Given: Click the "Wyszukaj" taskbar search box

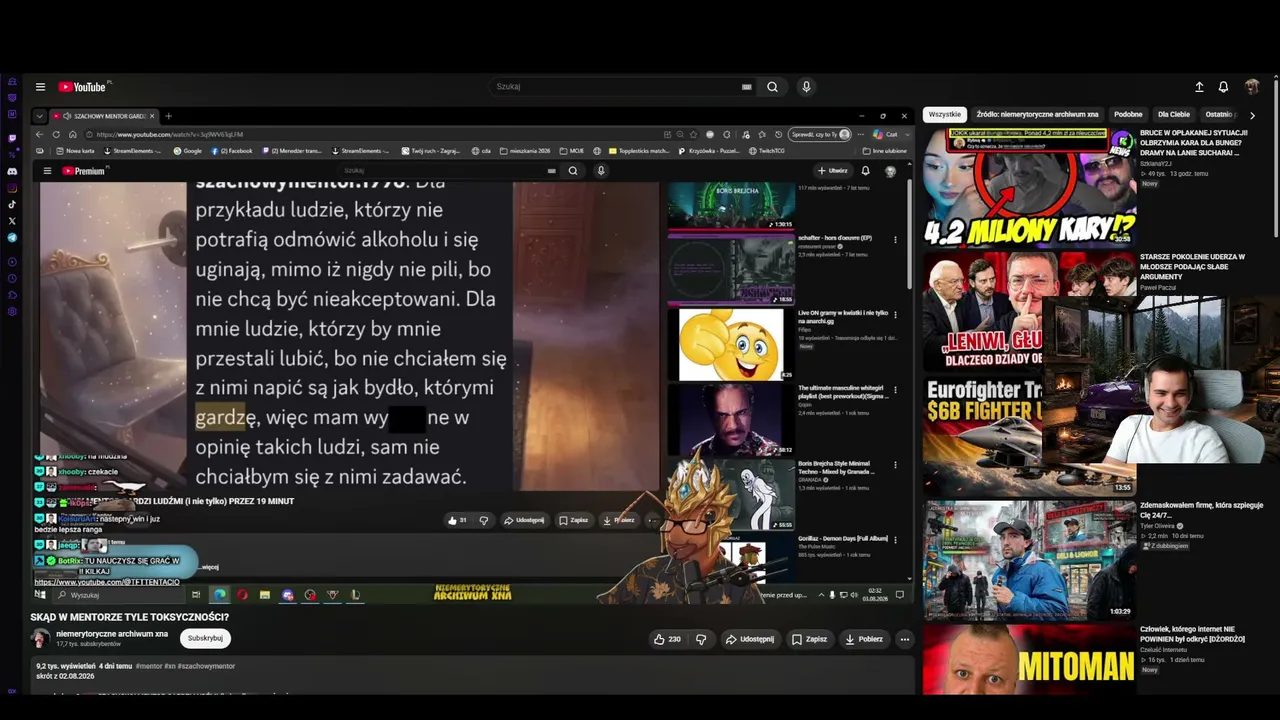Looking at the screenshot, I should (x=120, y=595).
